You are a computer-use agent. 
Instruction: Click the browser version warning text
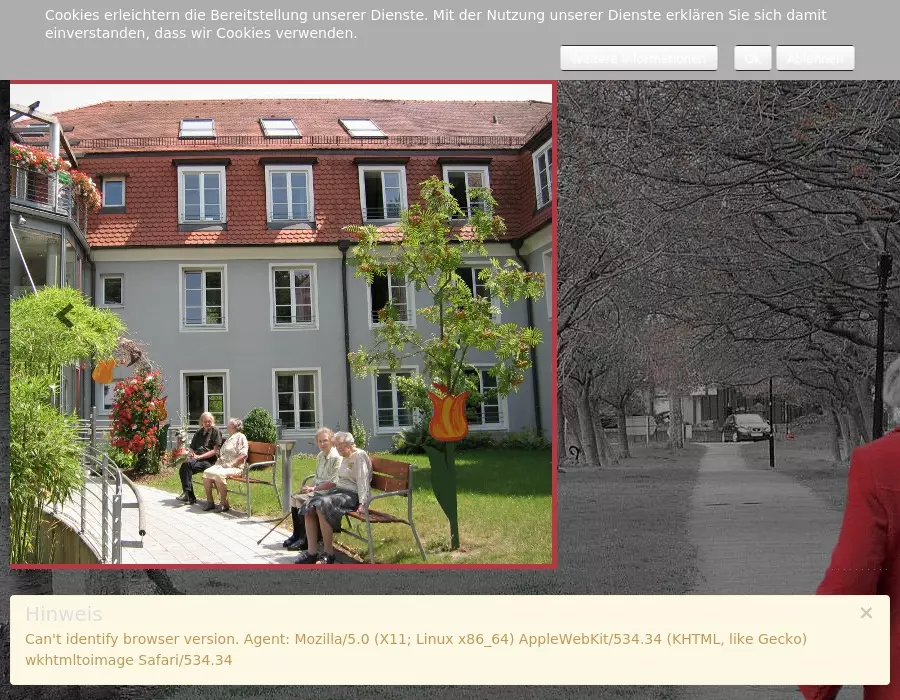point(416,649)
